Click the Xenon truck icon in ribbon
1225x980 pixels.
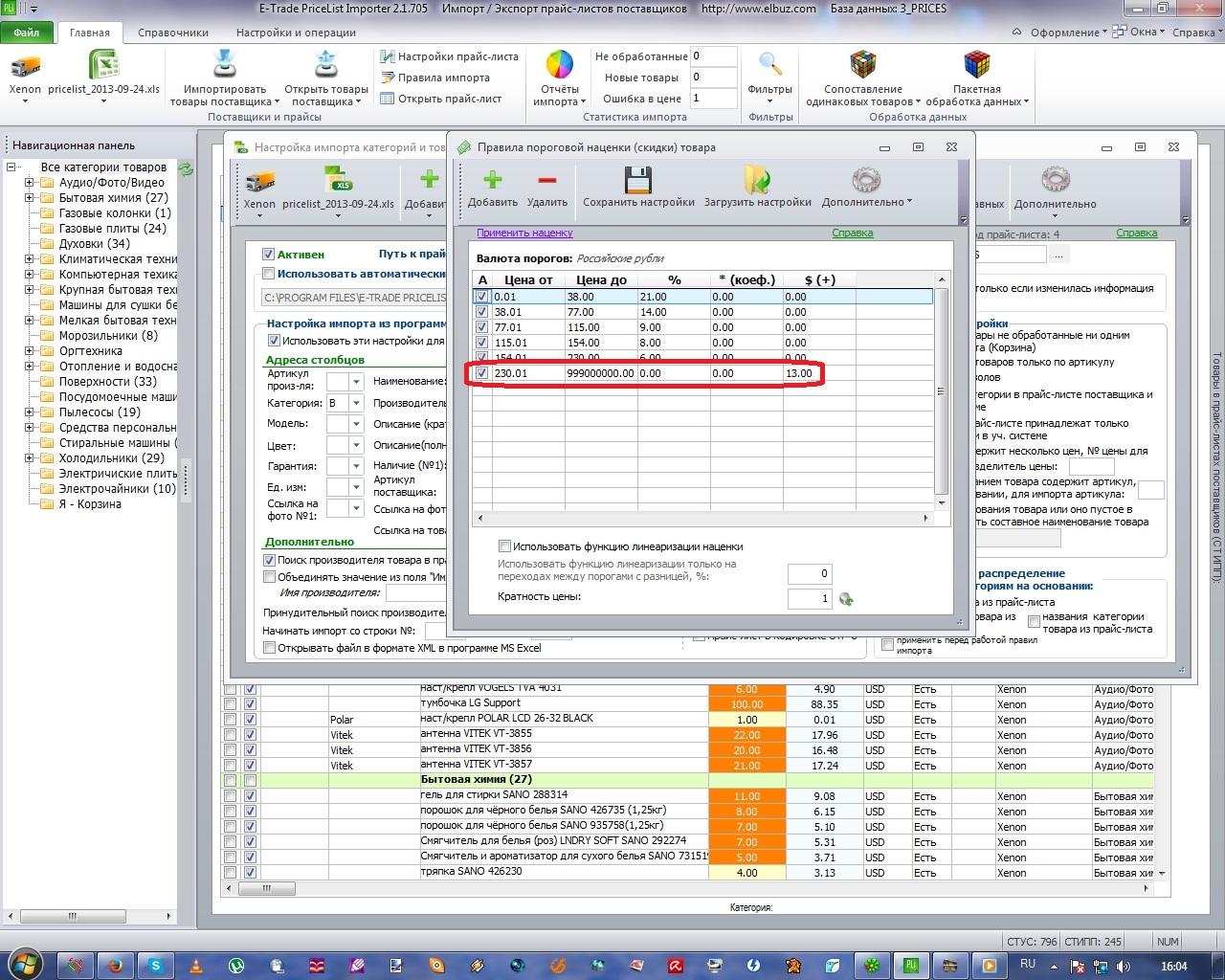point(25,67)
